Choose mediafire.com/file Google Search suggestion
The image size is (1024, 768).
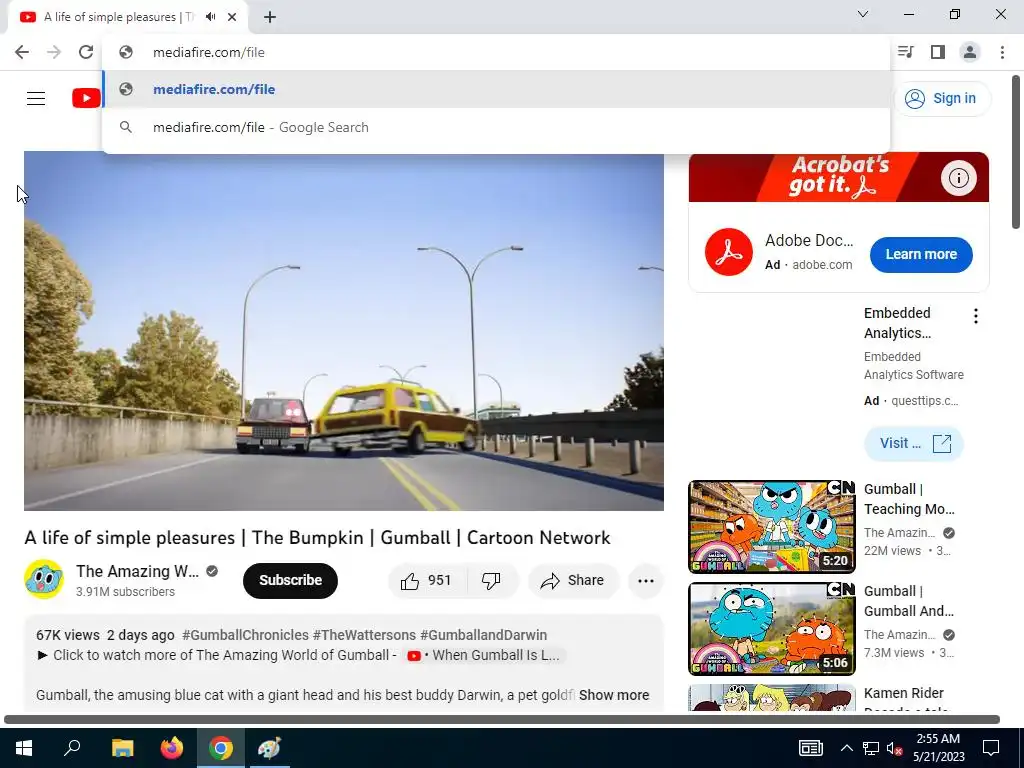(x=496, y=127)
